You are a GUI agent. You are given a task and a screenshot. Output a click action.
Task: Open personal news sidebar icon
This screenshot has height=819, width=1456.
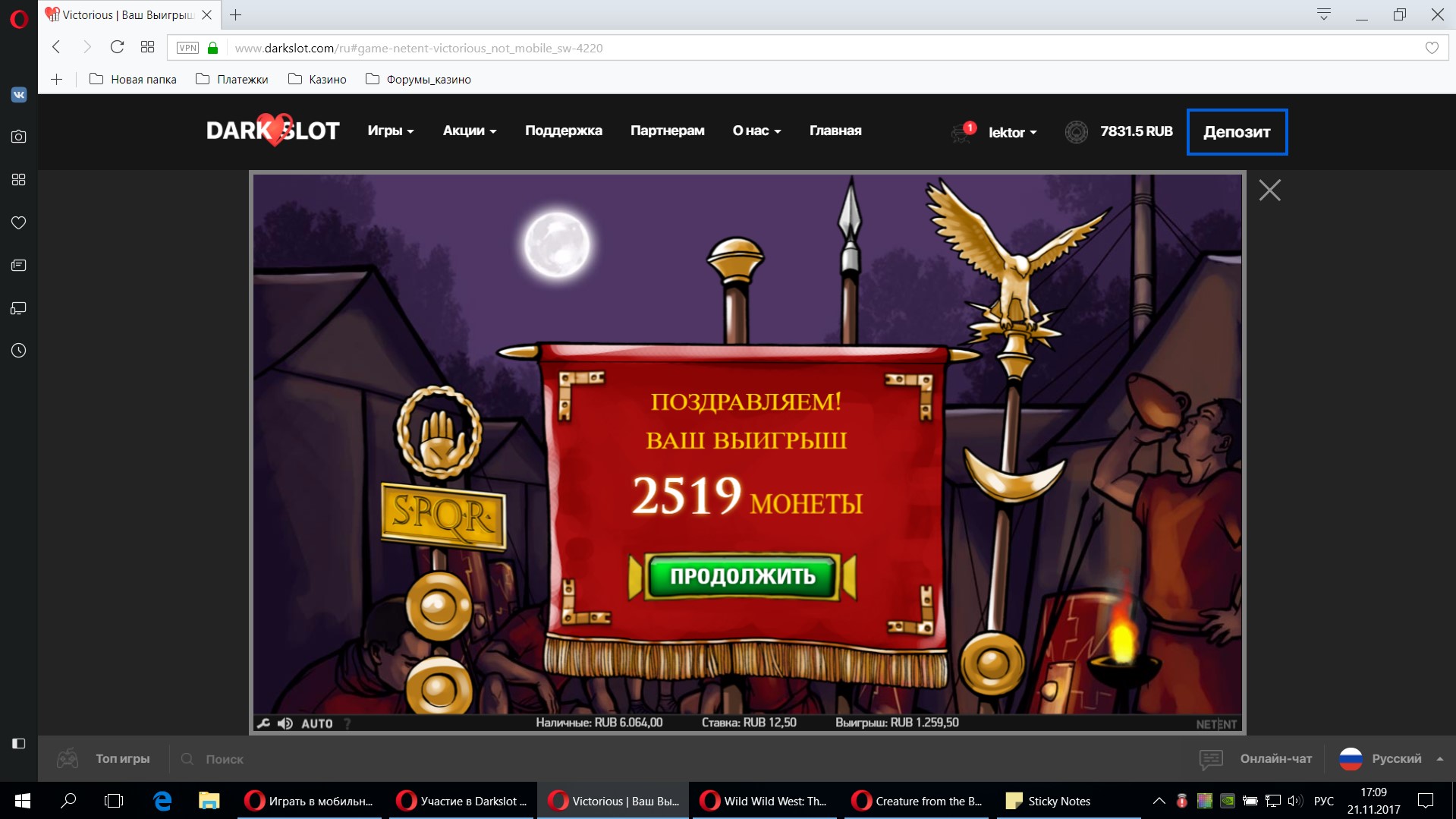pyautogui.click(x=19, y=266)
